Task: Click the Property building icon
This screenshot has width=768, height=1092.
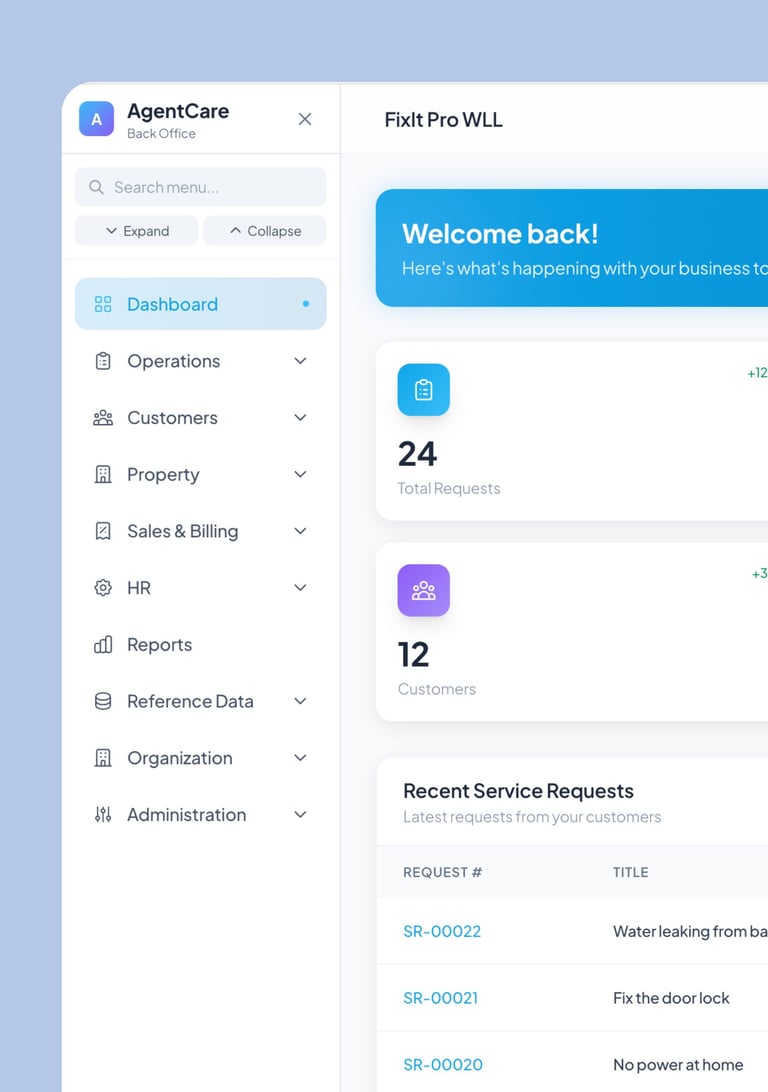Action: [x=103, y=474]
